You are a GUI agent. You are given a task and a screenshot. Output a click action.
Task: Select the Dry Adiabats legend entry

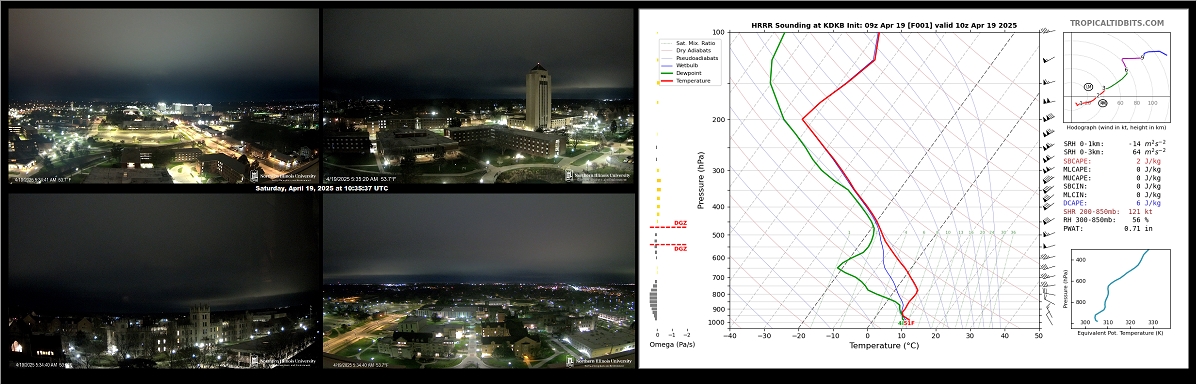click(x=687, y=50)
